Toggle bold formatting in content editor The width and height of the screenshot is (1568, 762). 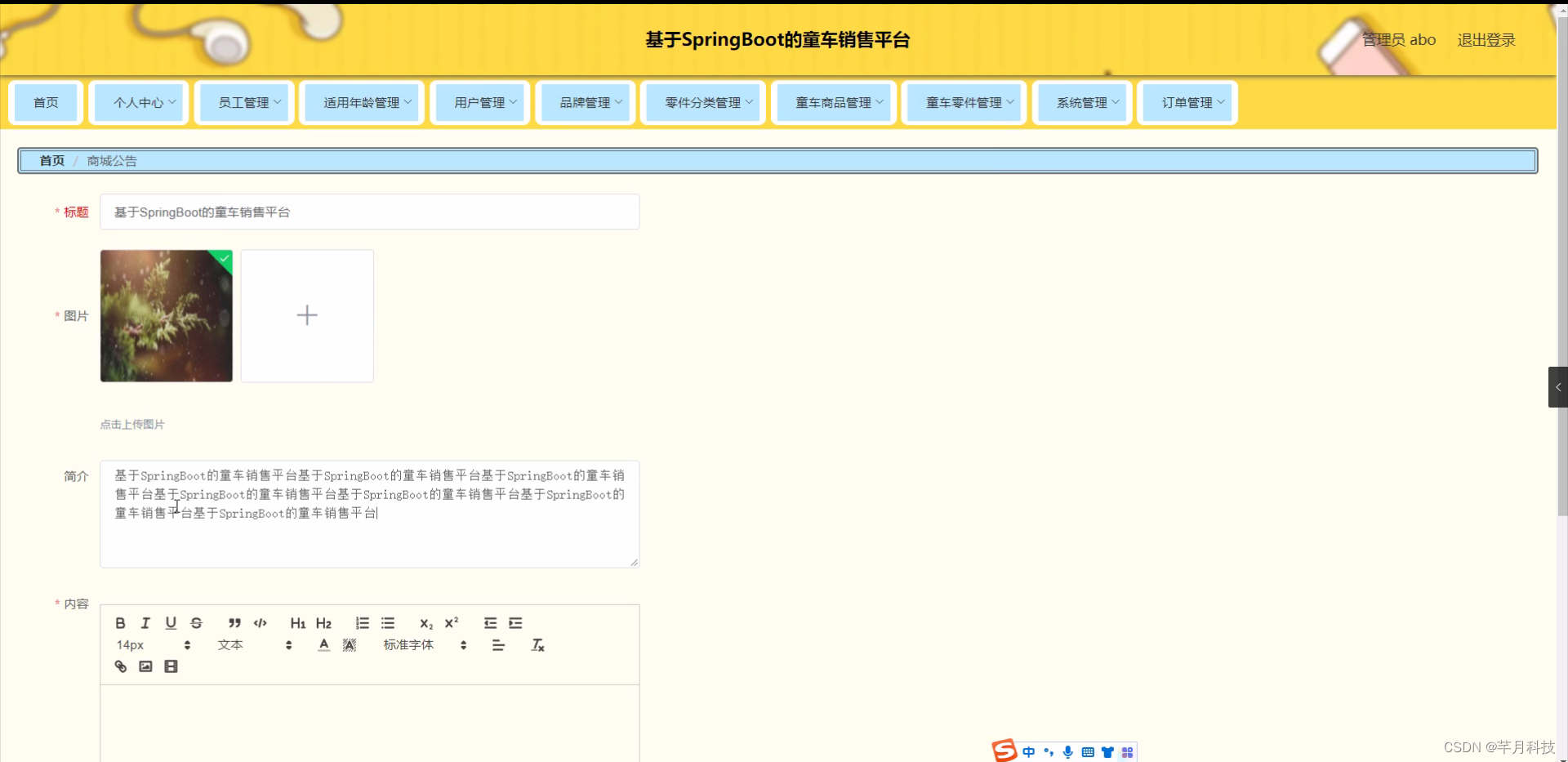pyautogui.click(x=120, y=623)
